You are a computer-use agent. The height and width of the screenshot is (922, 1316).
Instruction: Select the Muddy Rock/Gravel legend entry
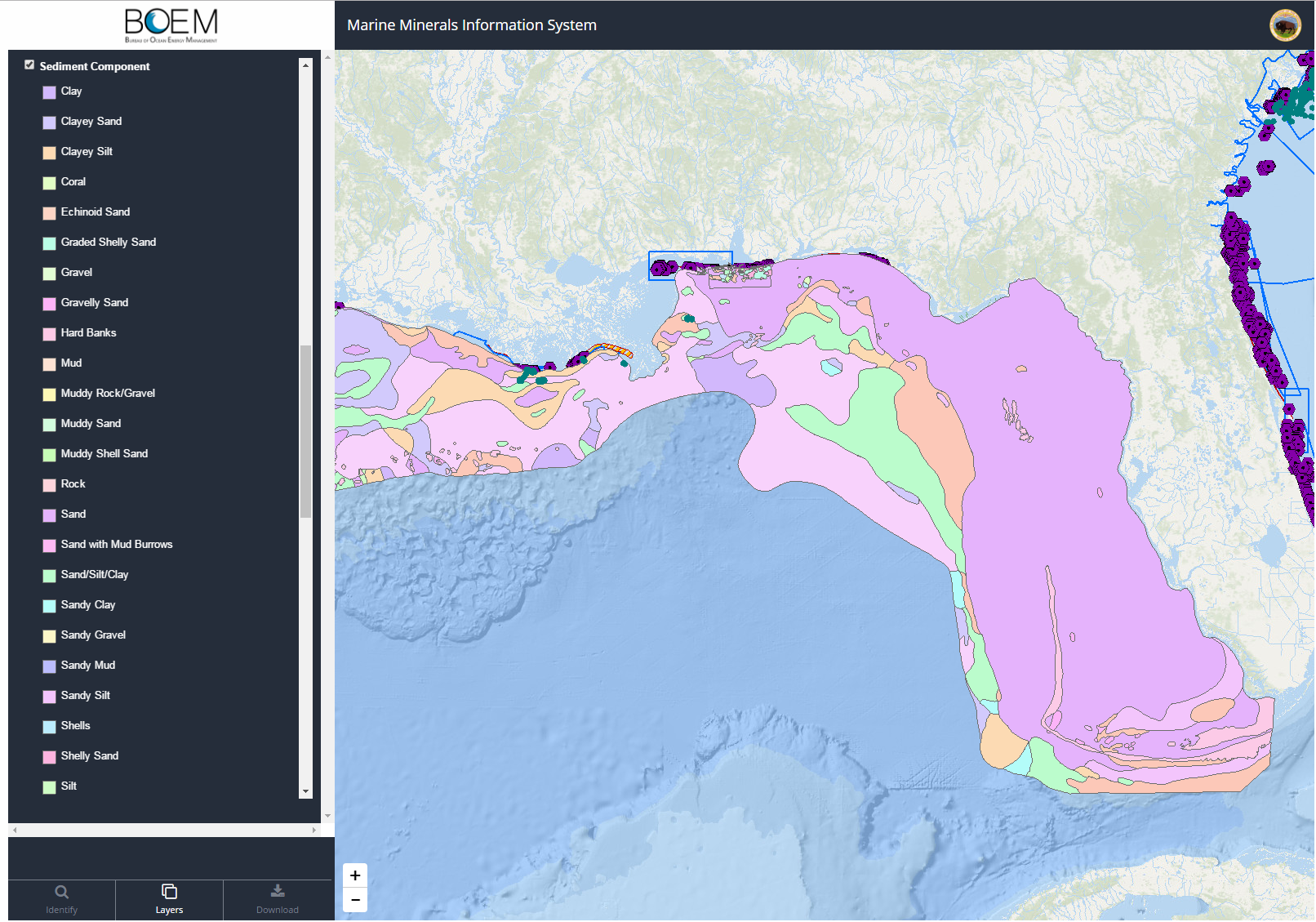(x=107, y=394)
